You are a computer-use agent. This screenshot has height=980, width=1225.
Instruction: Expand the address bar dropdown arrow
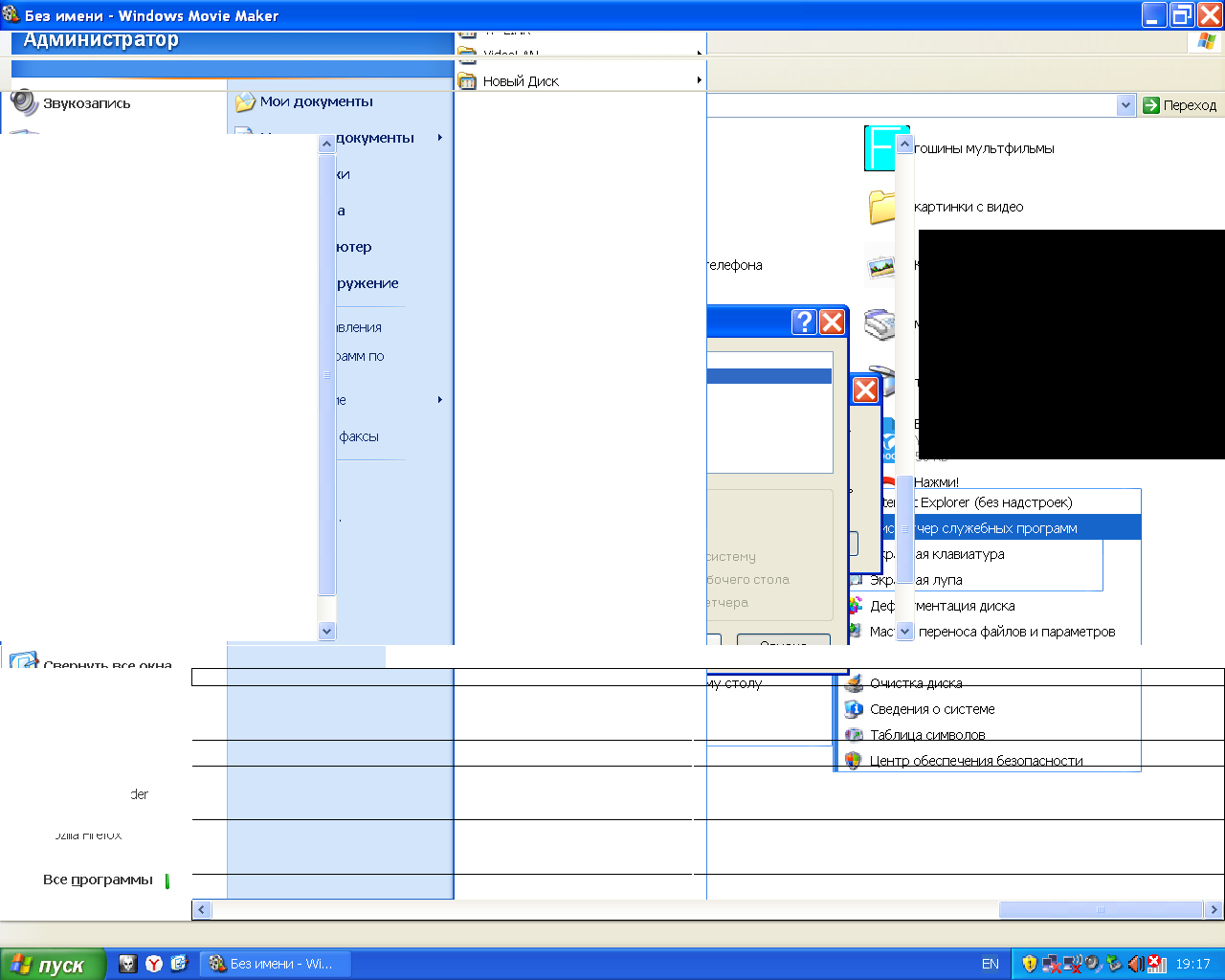coord(1125,105)
